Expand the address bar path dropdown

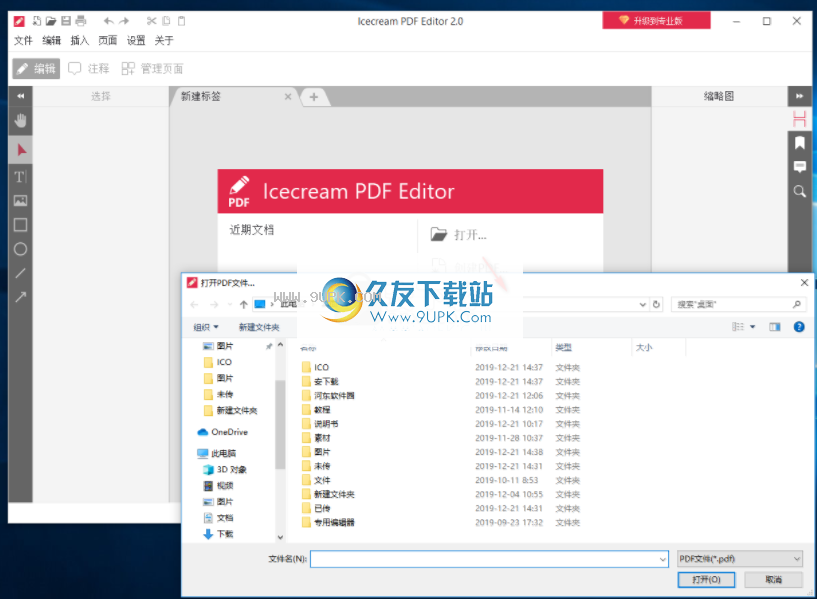pos(643,304)
